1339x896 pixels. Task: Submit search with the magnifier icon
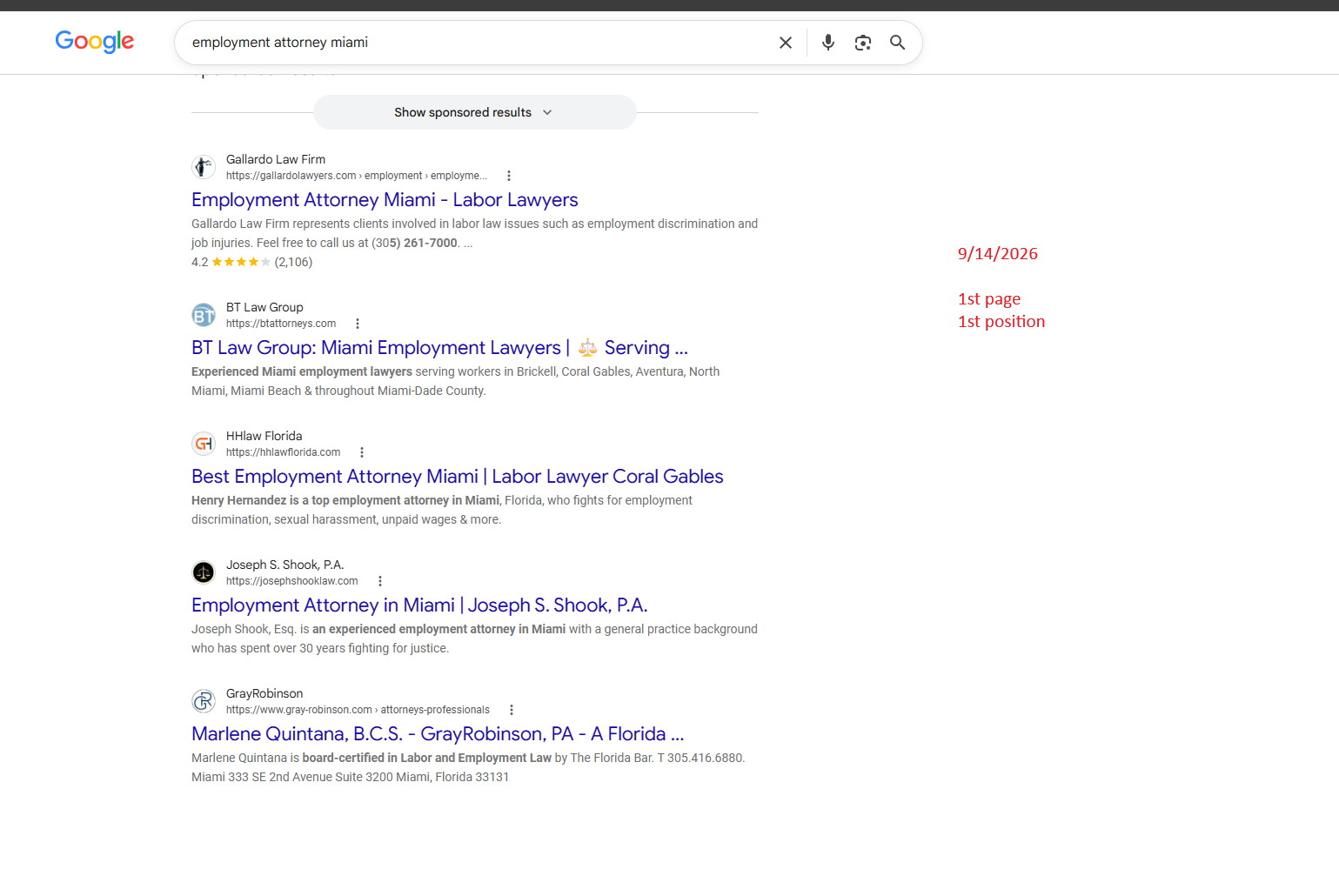(x=898, y=43)
